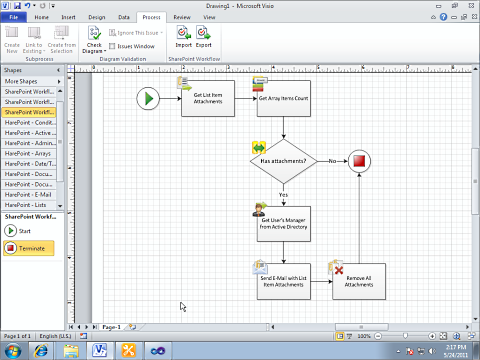Click the pan and zoom window icon
This screenshot has height=360, width=480.
457,336
